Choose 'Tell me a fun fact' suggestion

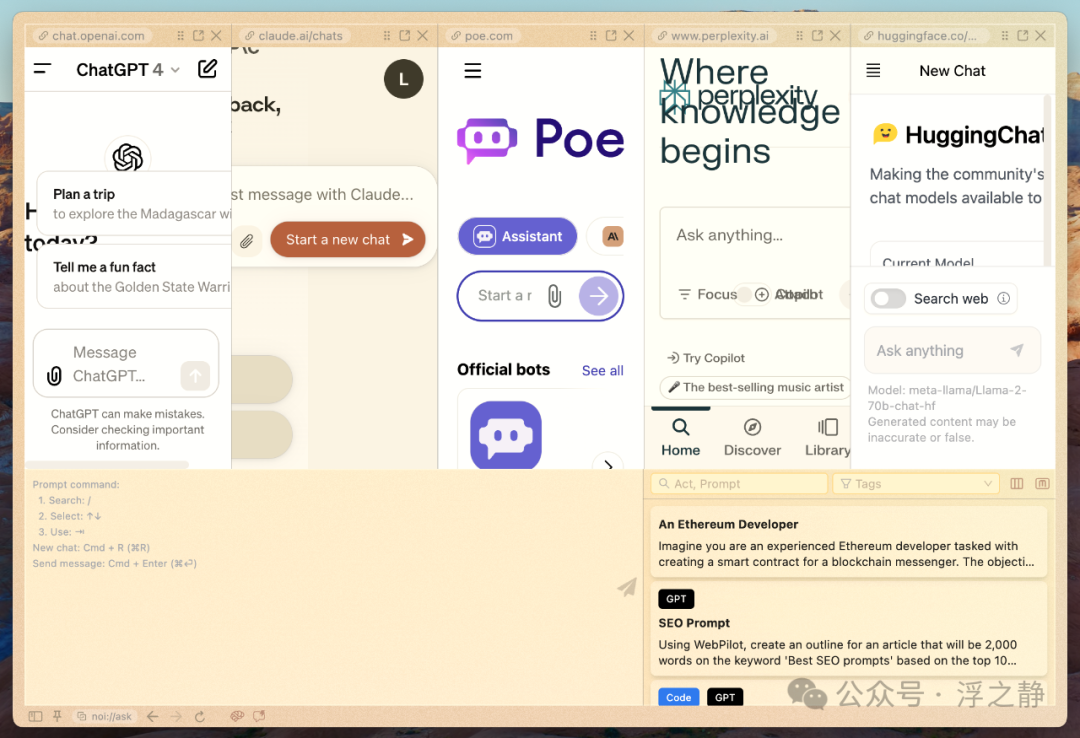pyautogui.click(x=134, y=276)
